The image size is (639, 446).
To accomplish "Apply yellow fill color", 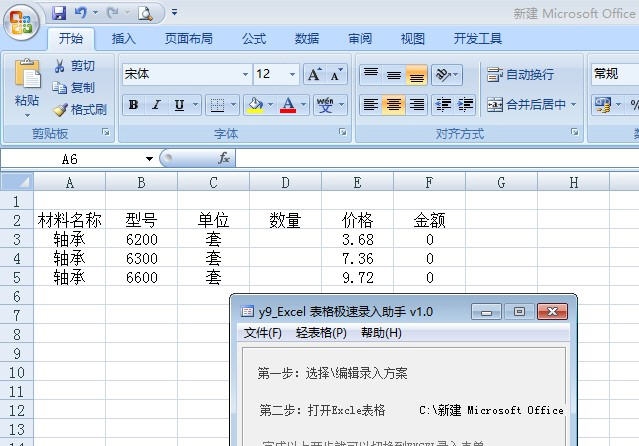I will coord(255,105).
